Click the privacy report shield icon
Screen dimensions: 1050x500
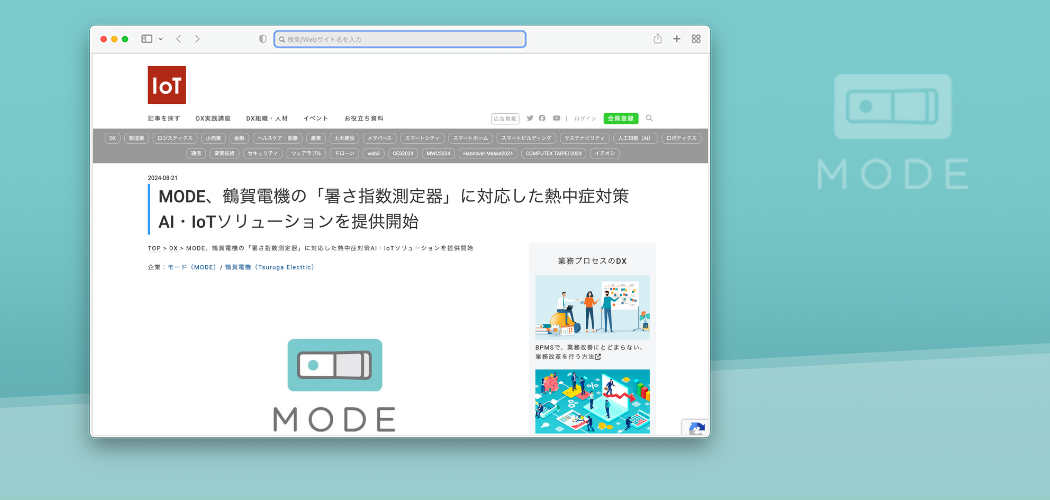pos(263,39)
